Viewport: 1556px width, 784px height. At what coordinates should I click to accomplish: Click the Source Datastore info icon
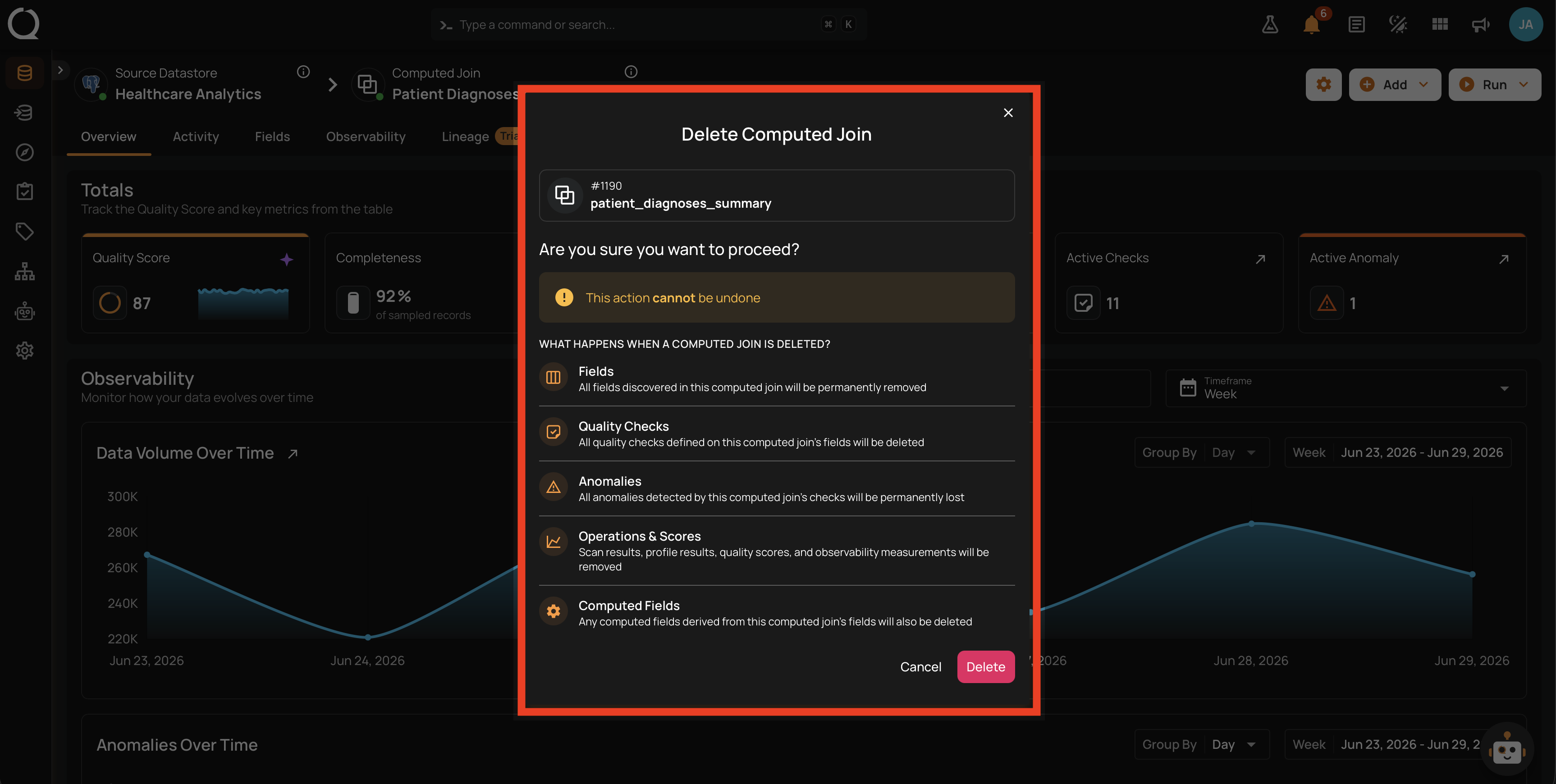[303, 72]
